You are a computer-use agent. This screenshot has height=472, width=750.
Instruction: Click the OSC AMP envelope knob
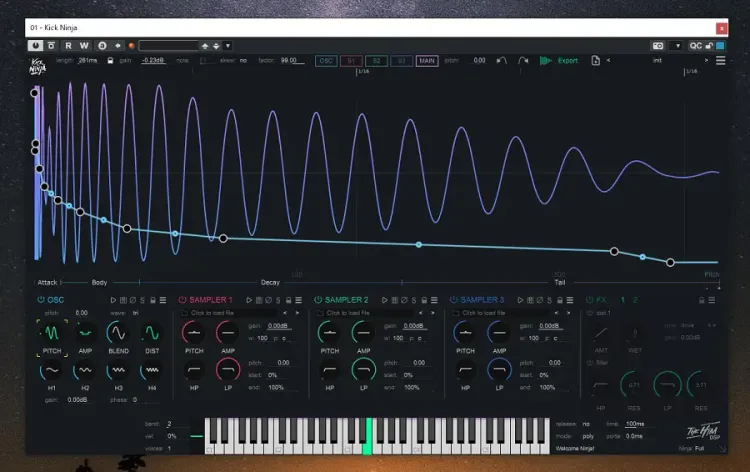click(x=85, y=332)
